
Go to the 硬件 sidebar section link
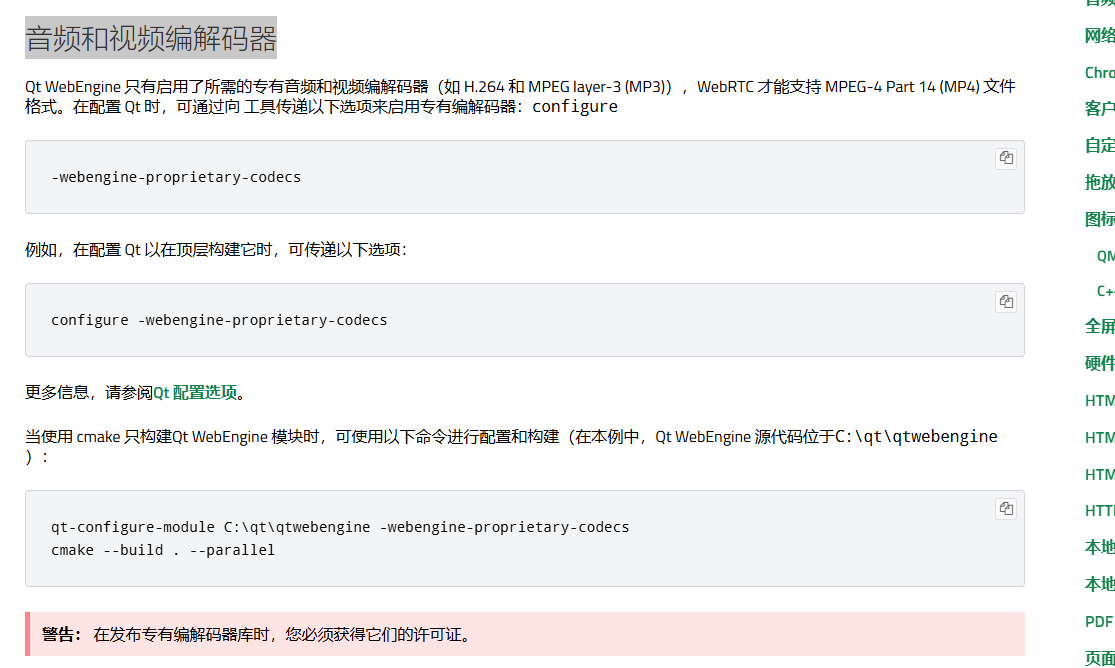(x=1099, y=364)
